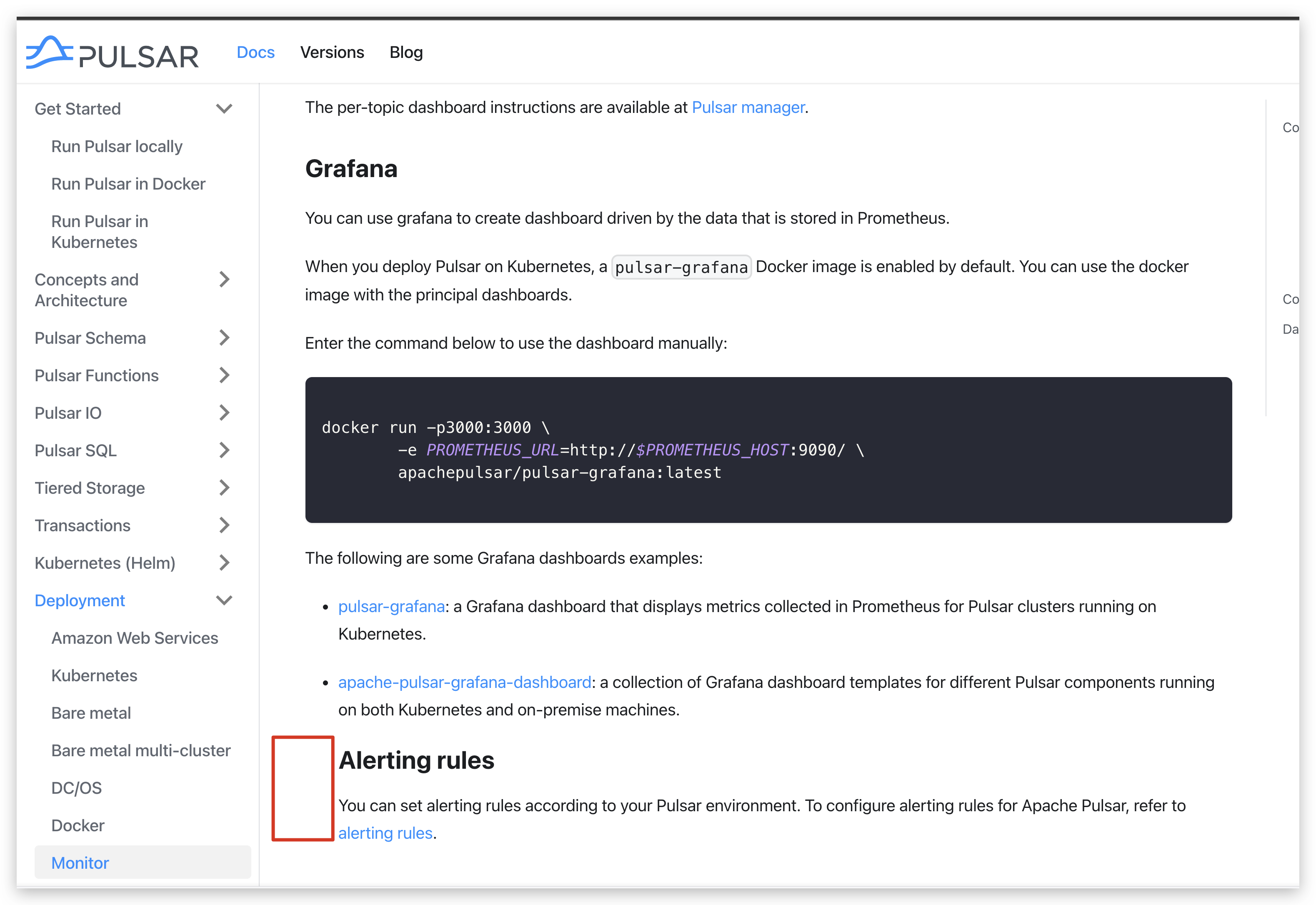
Task: Expand the Transactions chevron arrow
Action: coord(225,525)
